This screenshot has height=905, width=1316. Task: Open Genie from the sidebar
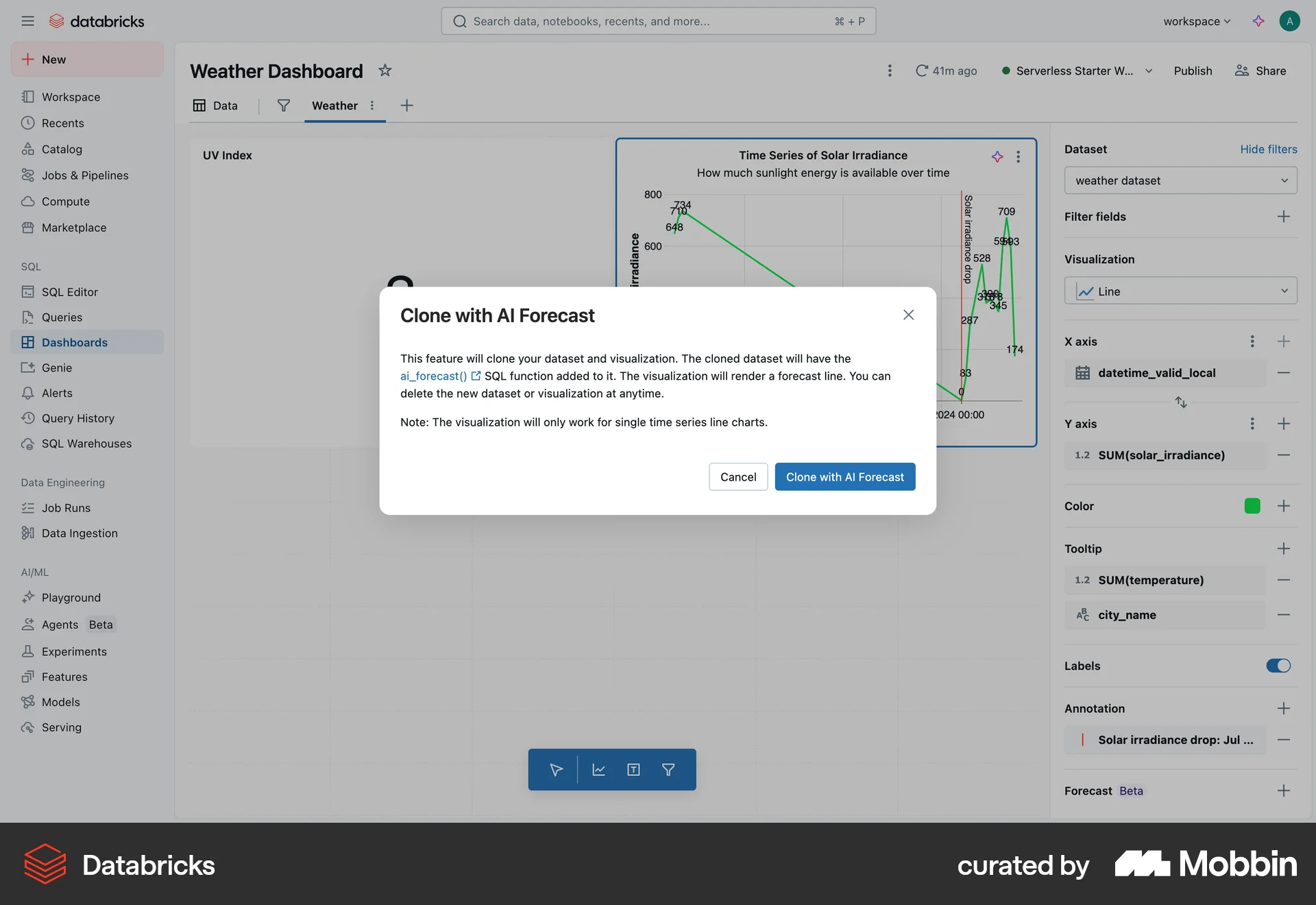pyautogui.click(x=57, y=367)
